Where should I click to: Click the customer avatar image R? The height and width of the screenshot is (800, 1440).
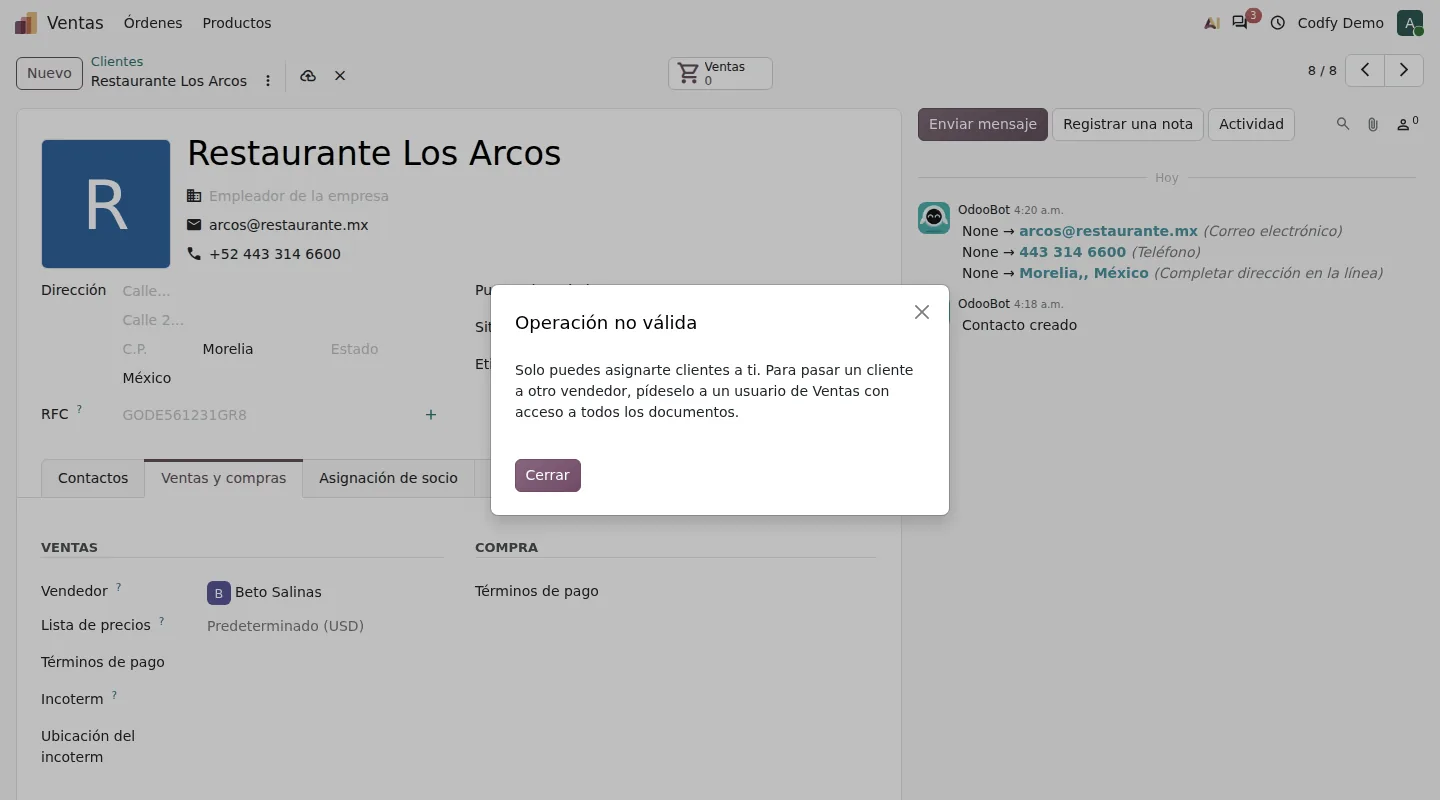[106, 204]
